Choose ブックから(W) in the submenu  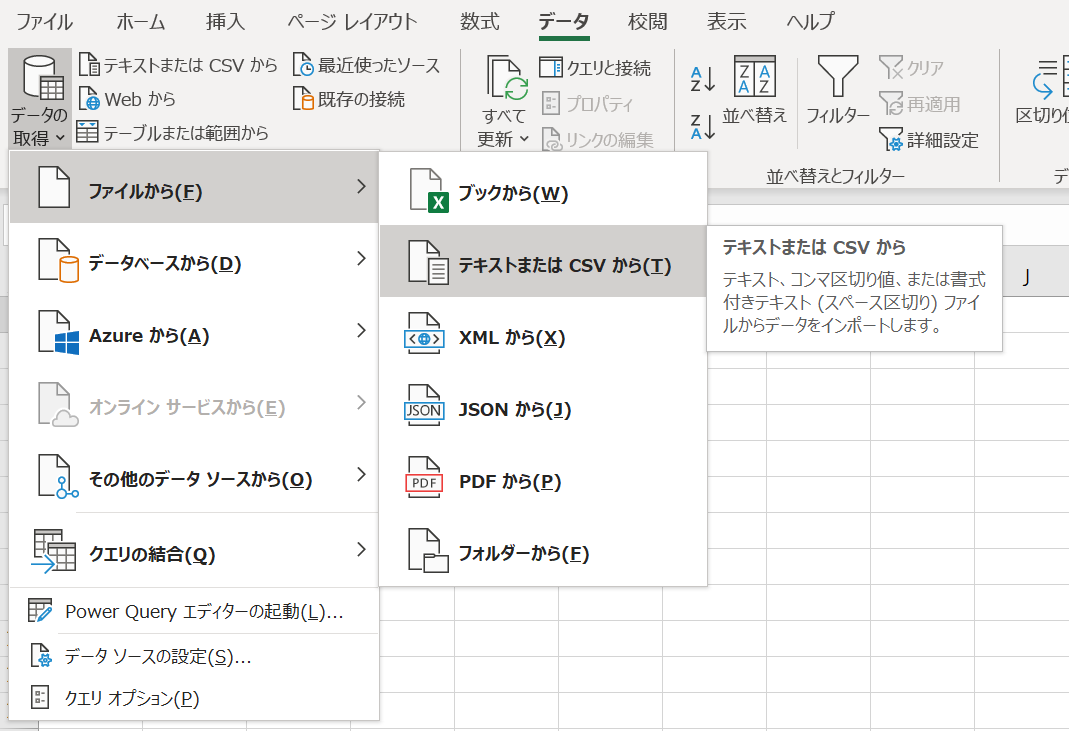pyautogui.click(x=543, y=190)
